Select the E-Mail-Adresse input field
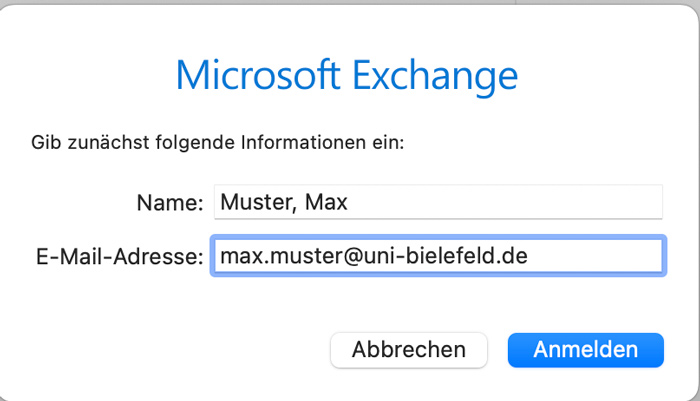This screenshot has width=700, height=401. tap(438, 256)
